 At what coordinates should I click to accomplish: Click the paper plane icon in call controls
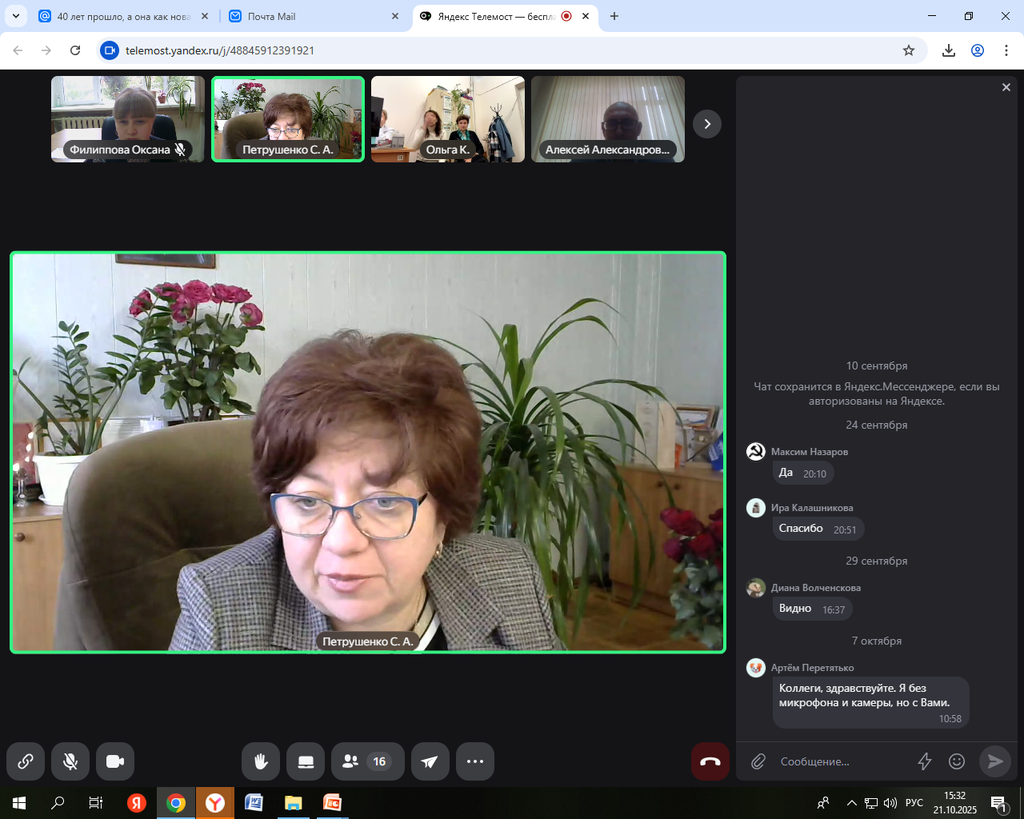(x=429, y=761)
